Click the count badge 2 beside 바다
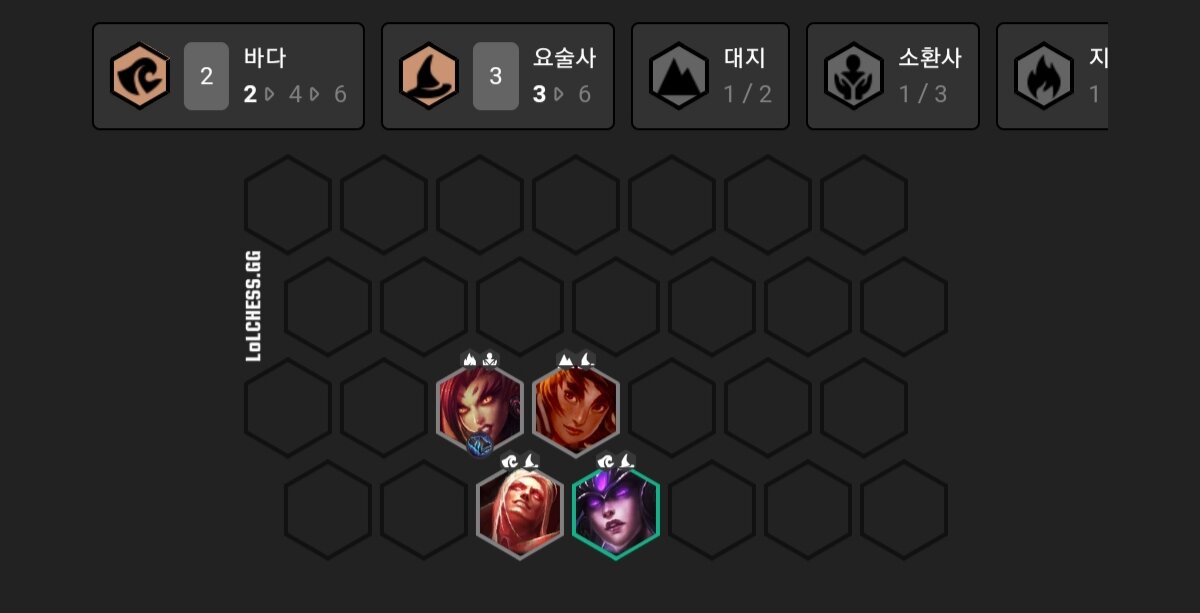 coord(207,76)
